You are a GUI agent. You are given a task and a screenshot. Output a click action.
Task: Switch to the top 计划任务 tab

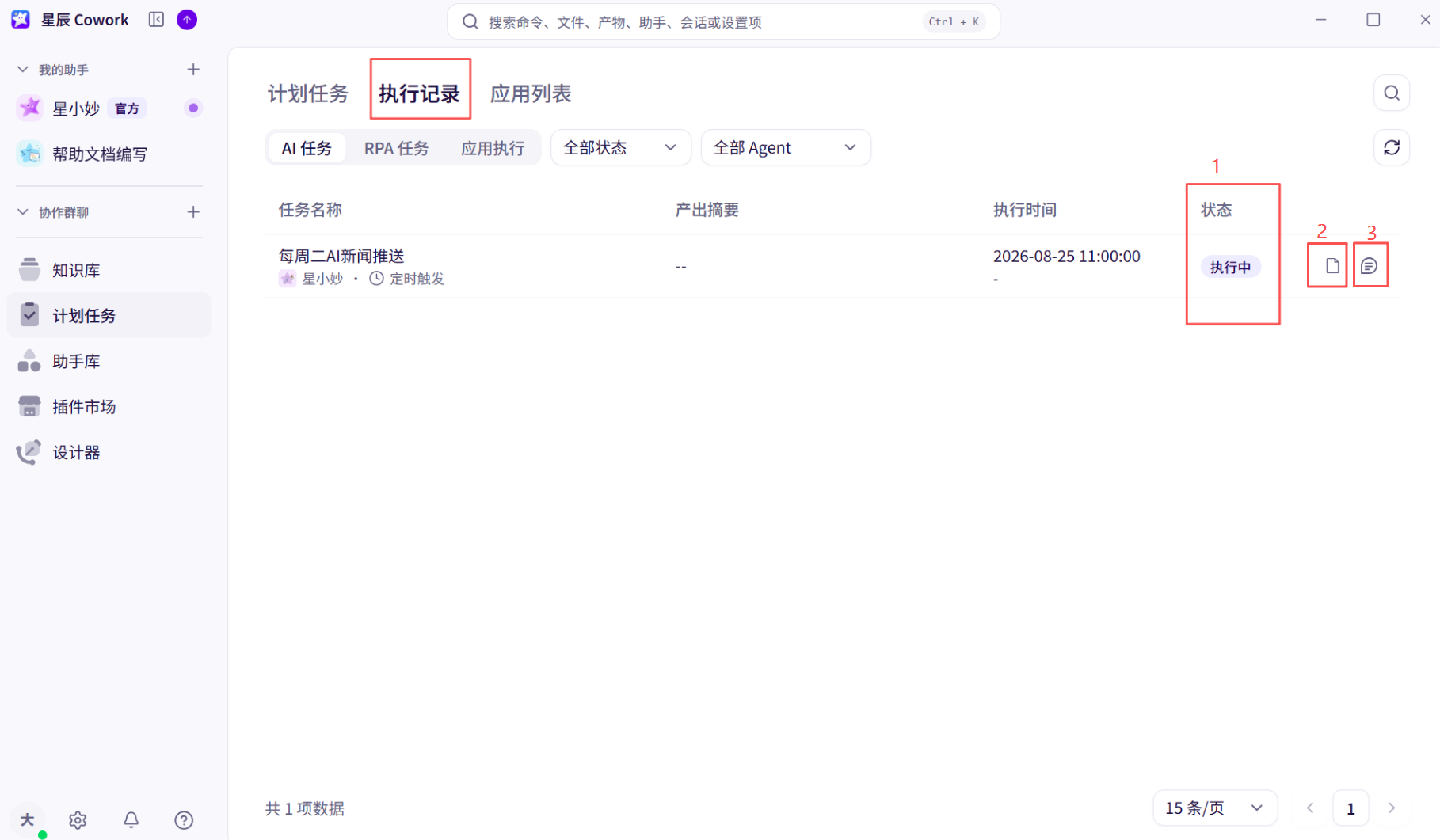308,93
